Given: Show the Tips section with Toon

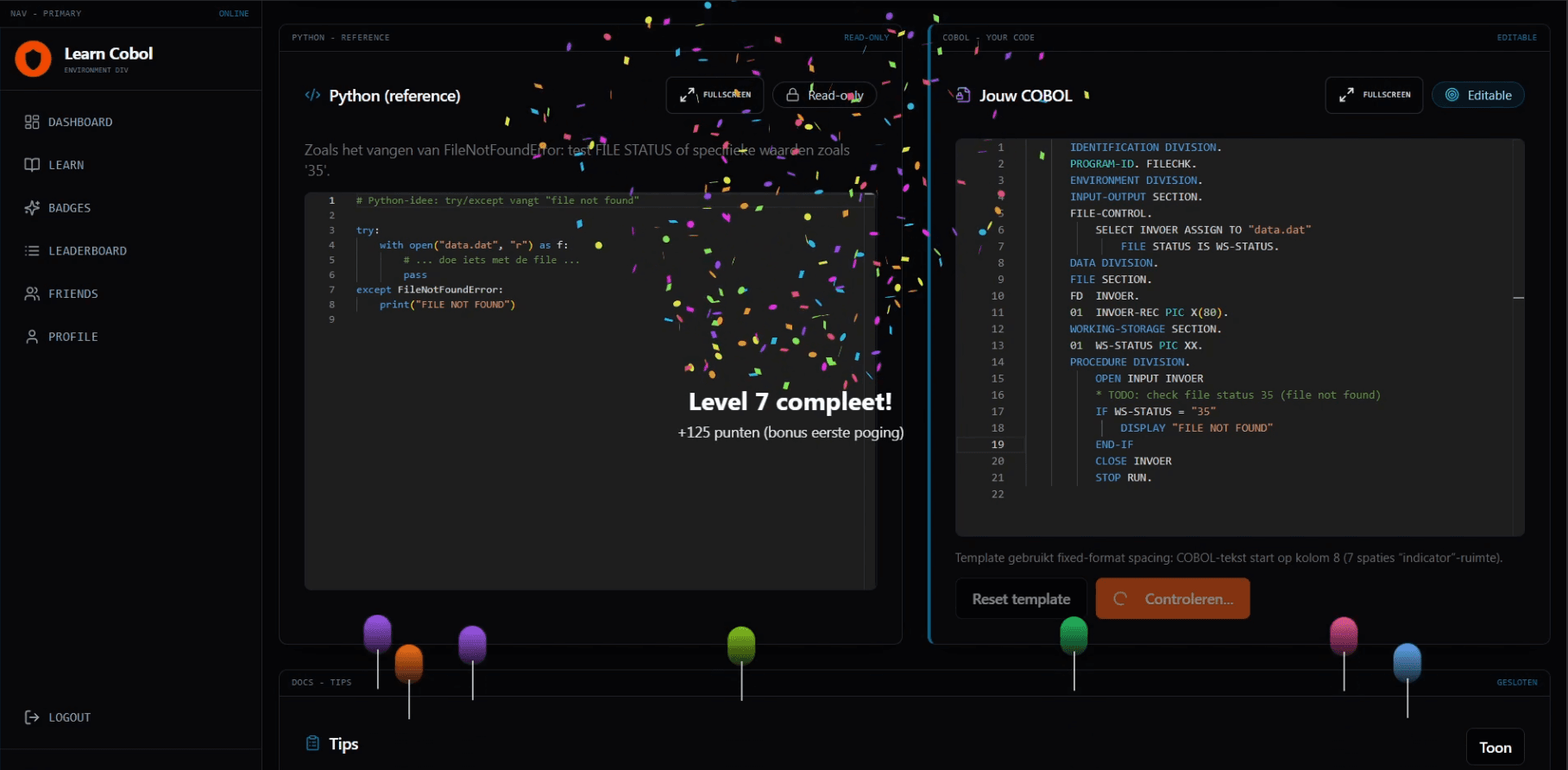Looking at the screenshot, I should 1496,748.
